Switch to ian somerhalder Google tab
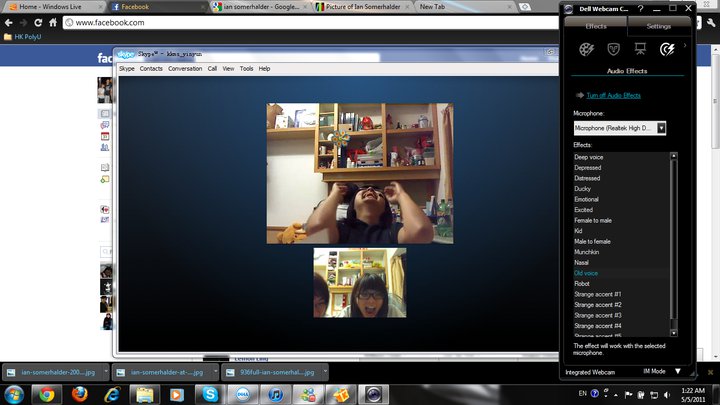Image resolution: width=720 pixels, height=405 pixels. 261,7
